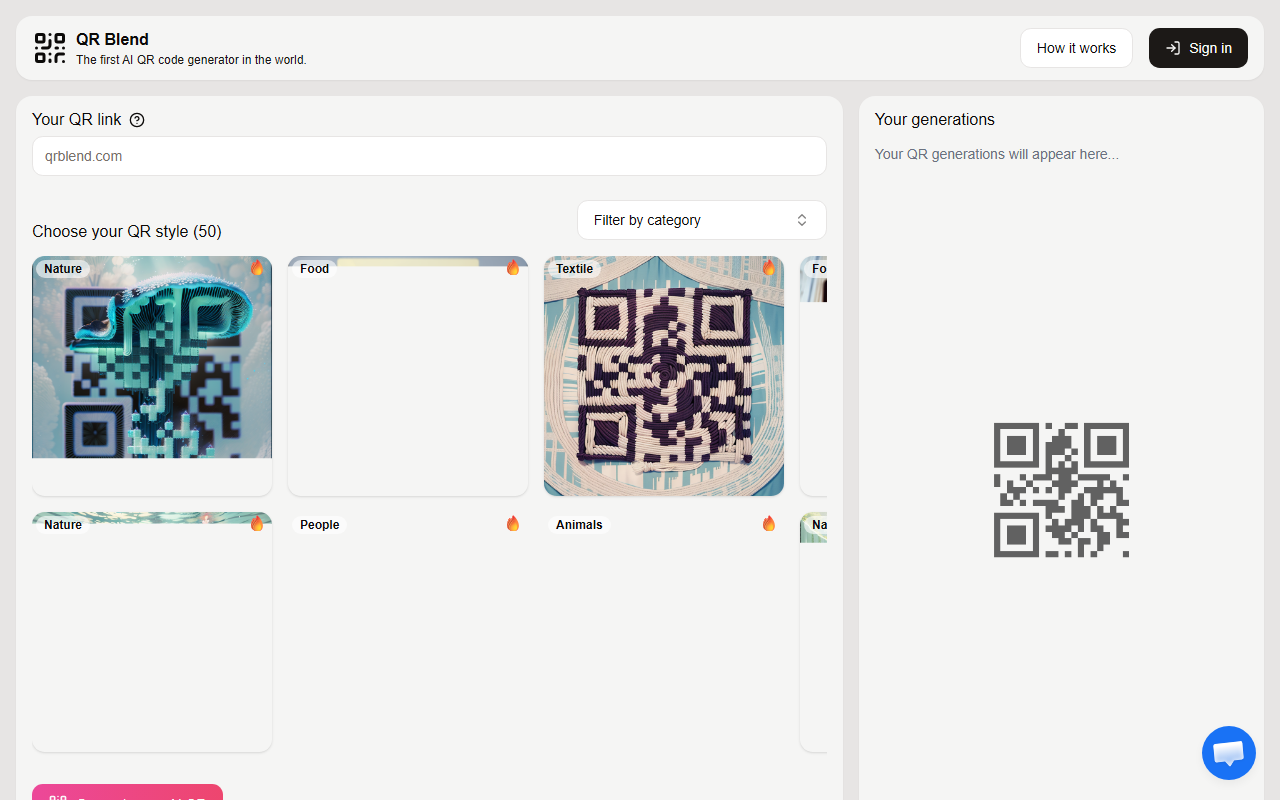This screenshot has height=800, width=1280.
Task: Click the Textile category badge
Action: tap(575, 269)
